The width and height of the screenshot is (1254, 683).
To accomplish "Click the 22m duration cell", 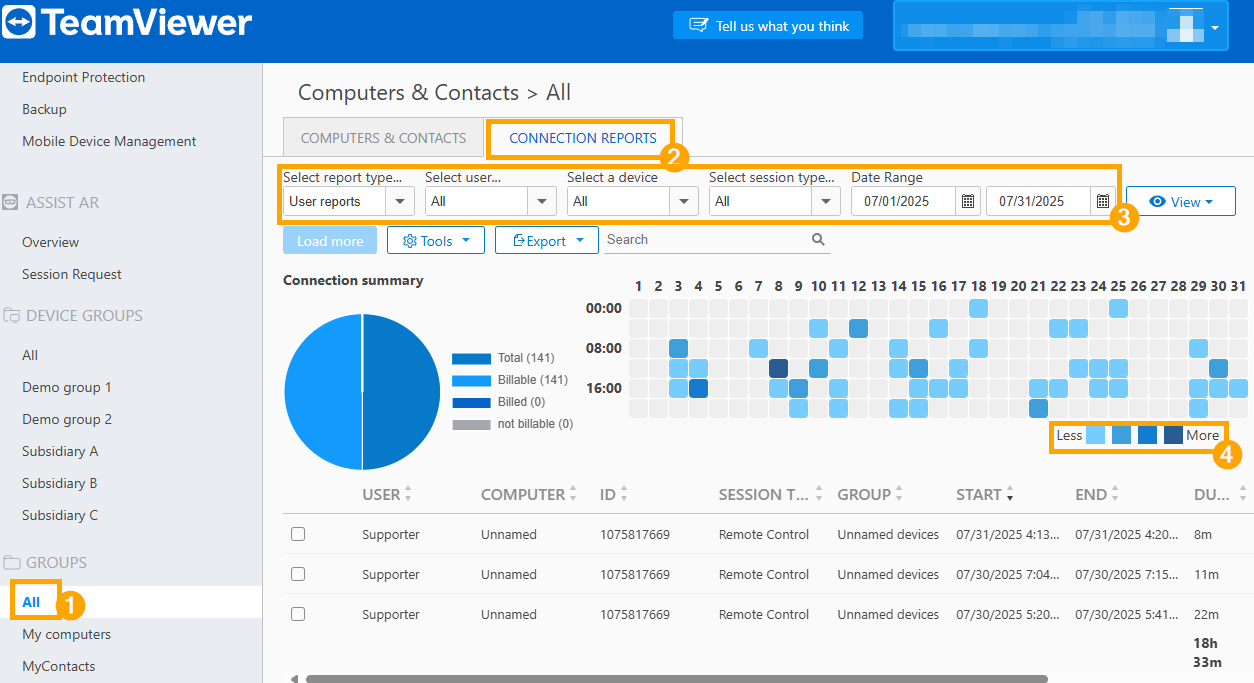I will [1205, 614].
